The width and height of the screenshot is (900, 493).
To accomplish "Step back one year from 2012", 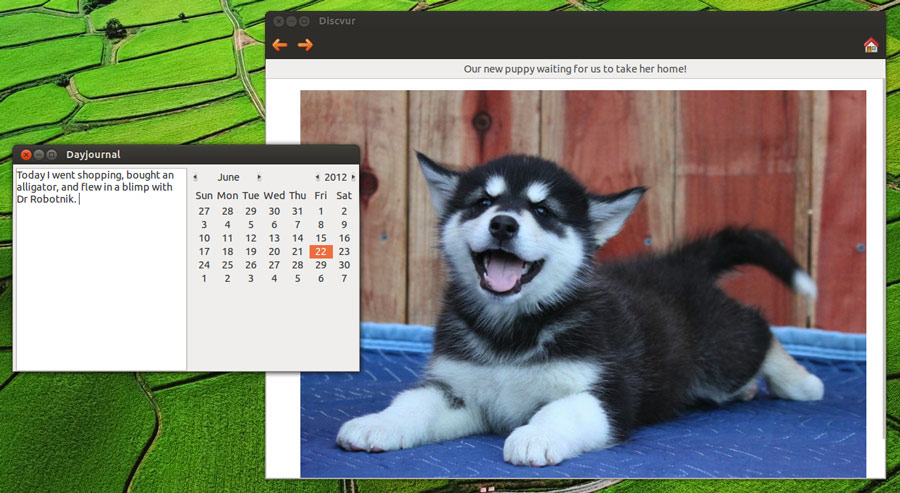I will (318, 178).
